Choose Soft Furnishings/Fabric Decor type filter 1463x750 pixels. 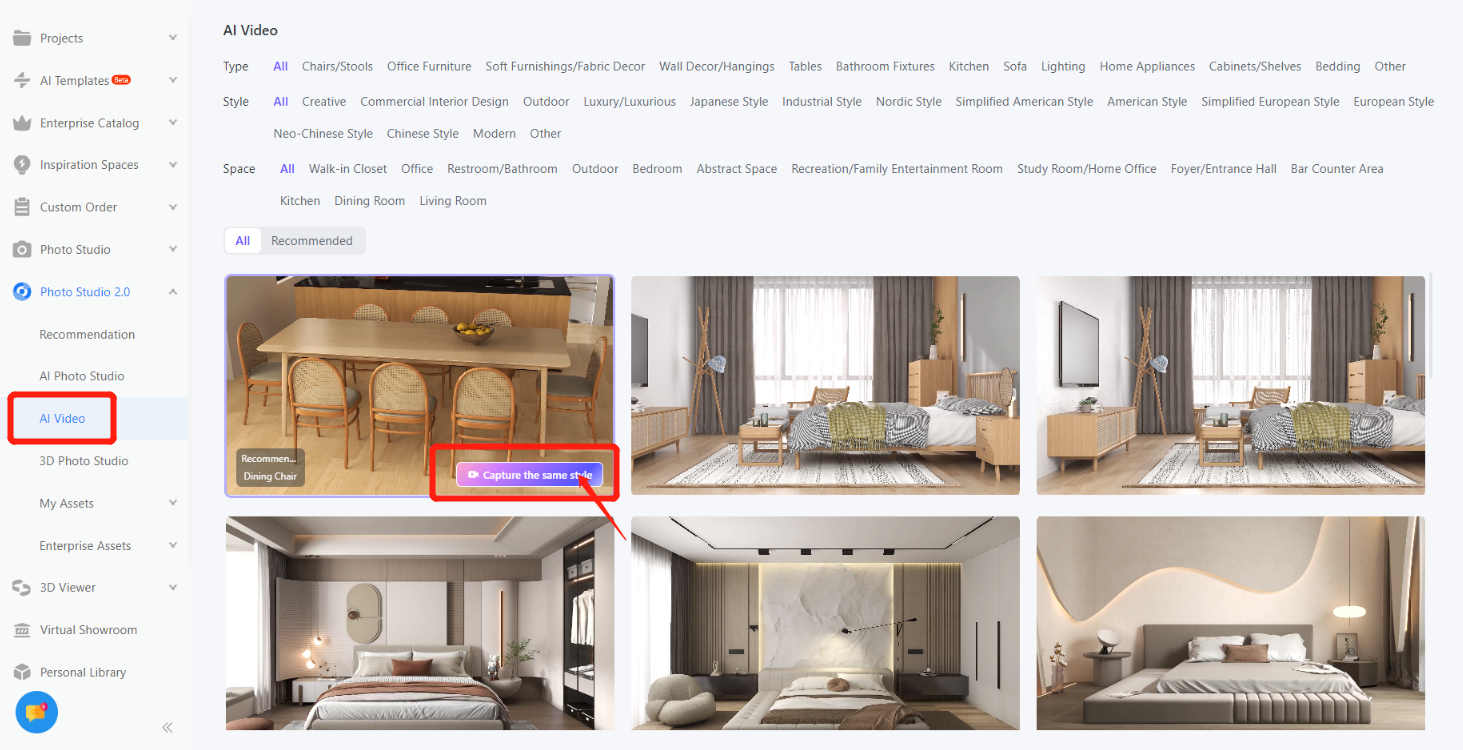click(x=565, y=66)
